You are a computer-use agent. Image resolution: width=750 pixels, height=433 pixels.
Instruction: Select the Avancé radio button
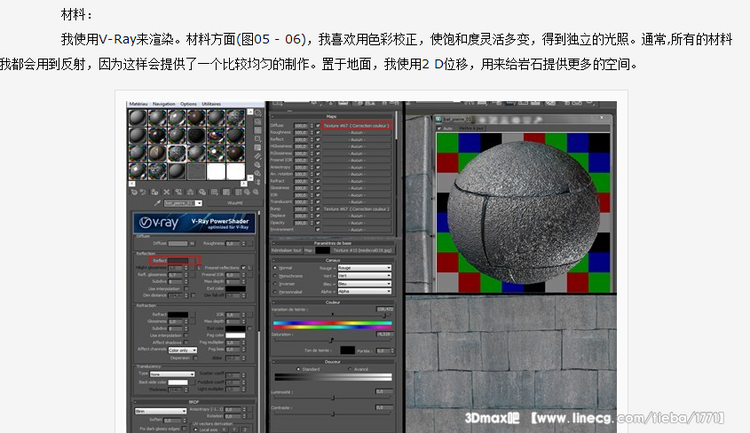click(350, 369)
